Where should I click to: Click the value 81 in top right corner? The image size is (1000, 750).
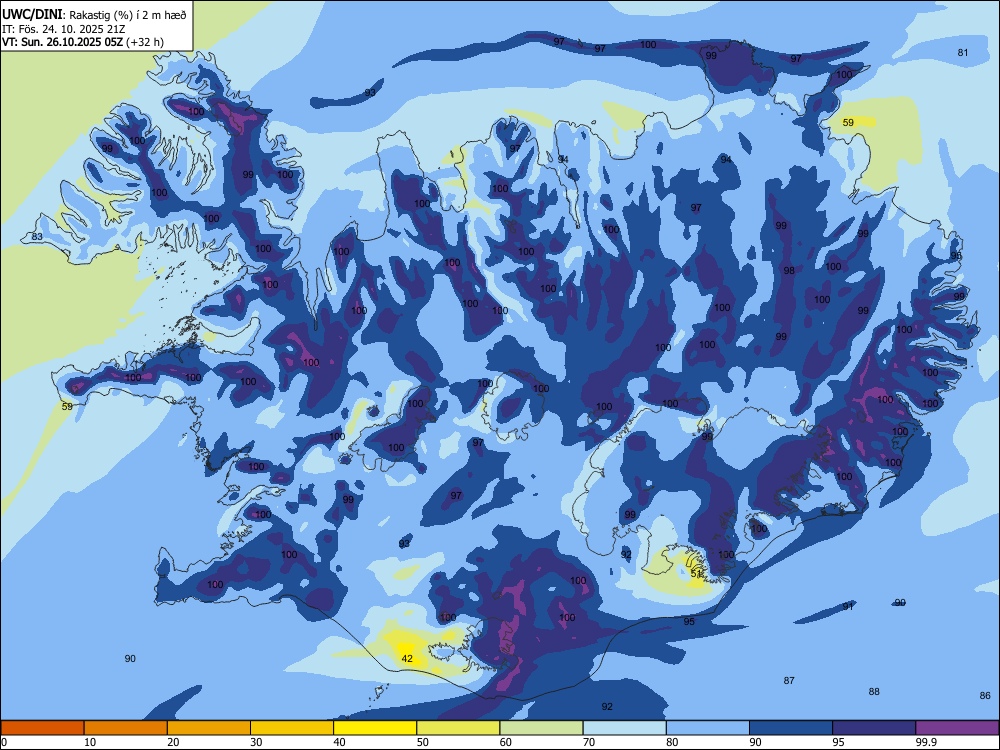(963, 52)
